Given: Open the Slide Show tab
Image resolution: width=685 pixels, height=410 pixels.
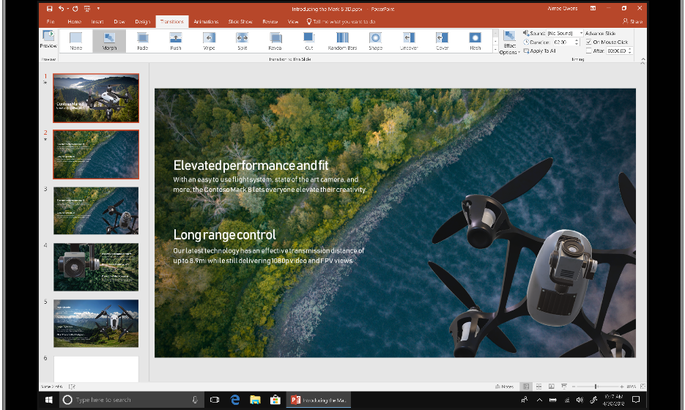Looking at the screenshot, I should [x=240, y=21].
